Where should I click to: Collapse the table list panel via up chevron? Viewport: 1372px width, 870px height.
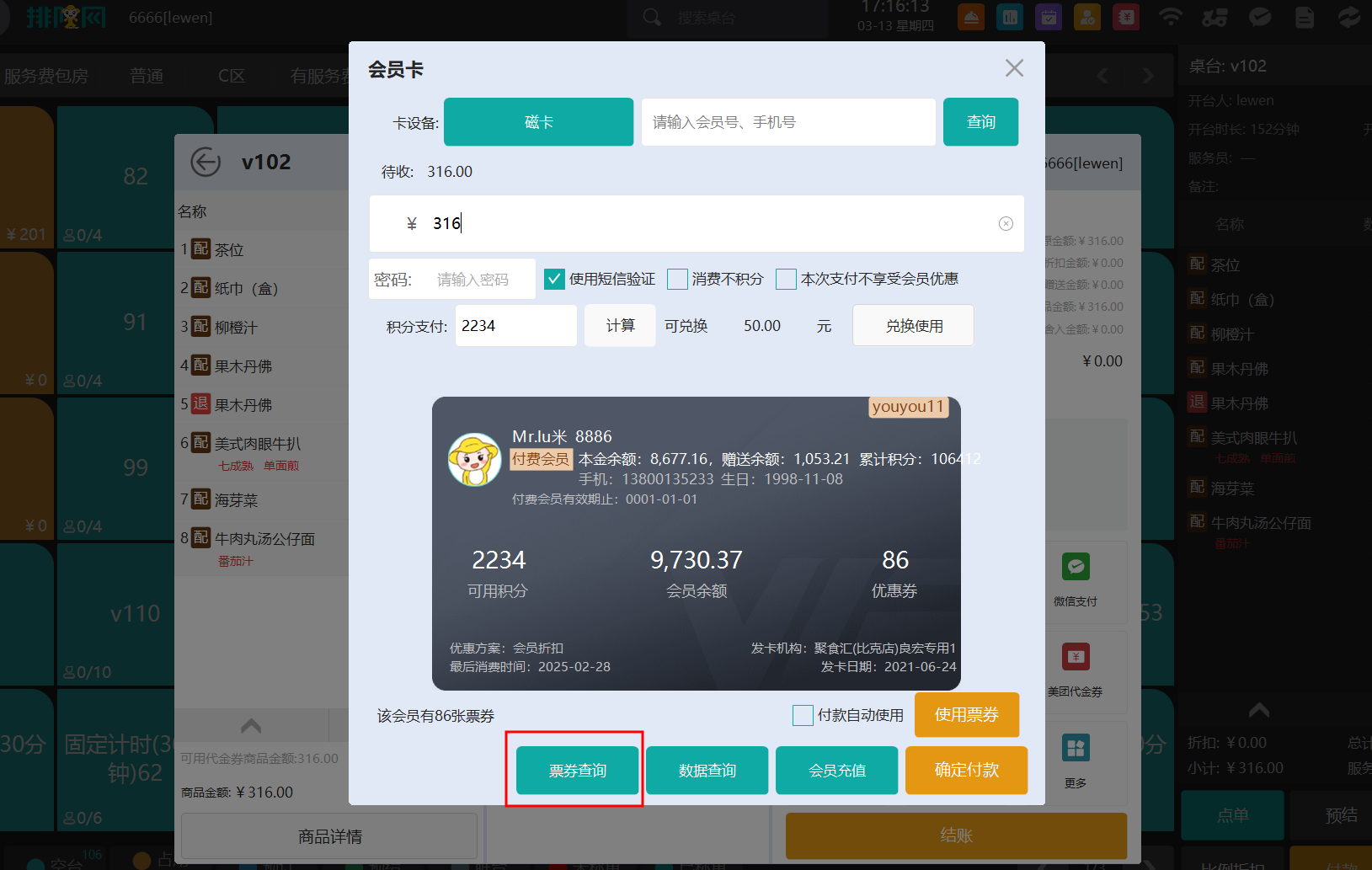coord(250,724)
